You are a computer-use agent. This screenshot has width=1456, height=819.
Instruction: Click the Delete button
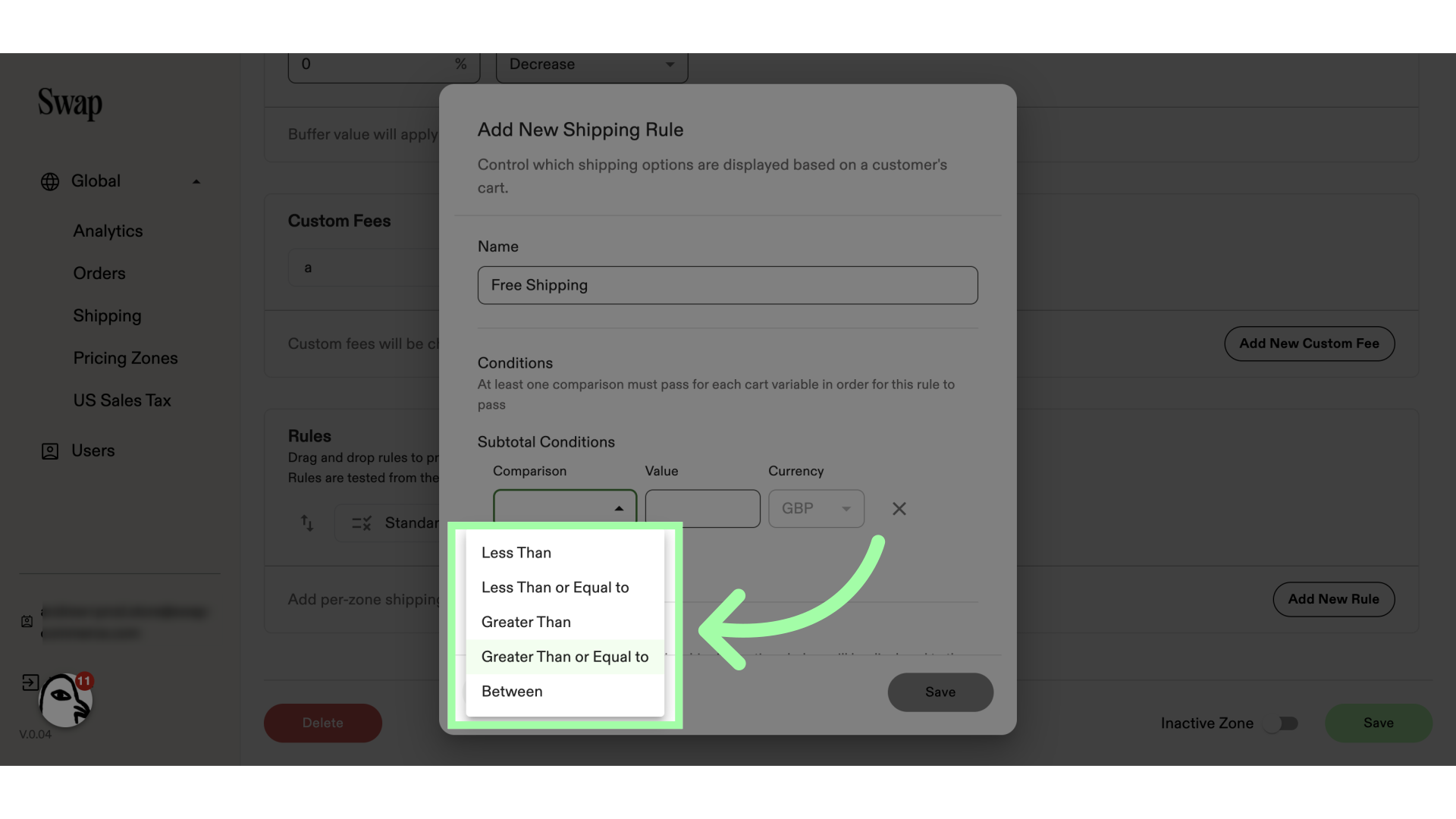pos(322,723)
